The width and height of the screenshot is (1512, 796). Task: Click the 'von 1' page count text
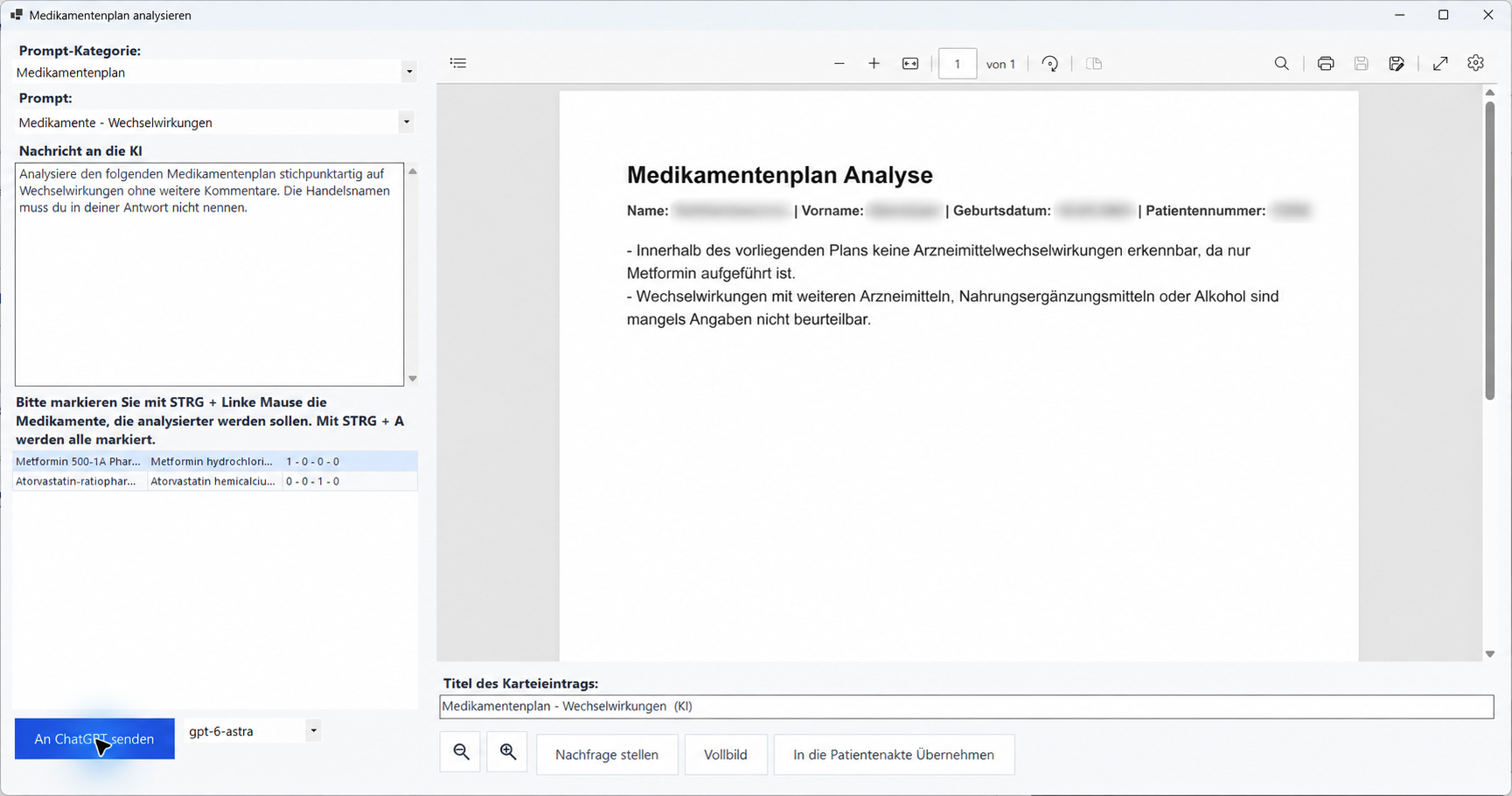pos(1000,64)
